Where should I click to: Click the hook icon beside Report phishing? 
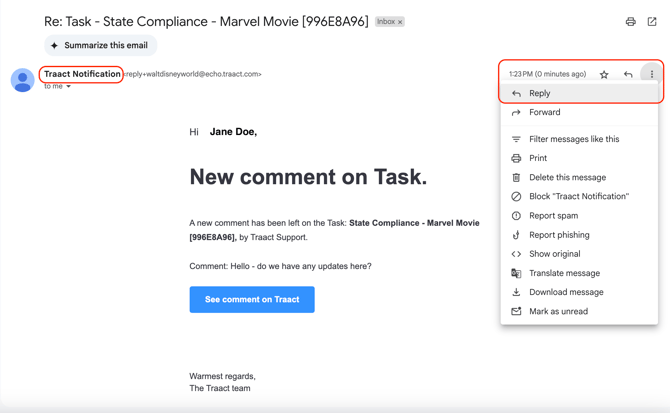point(516,235)
